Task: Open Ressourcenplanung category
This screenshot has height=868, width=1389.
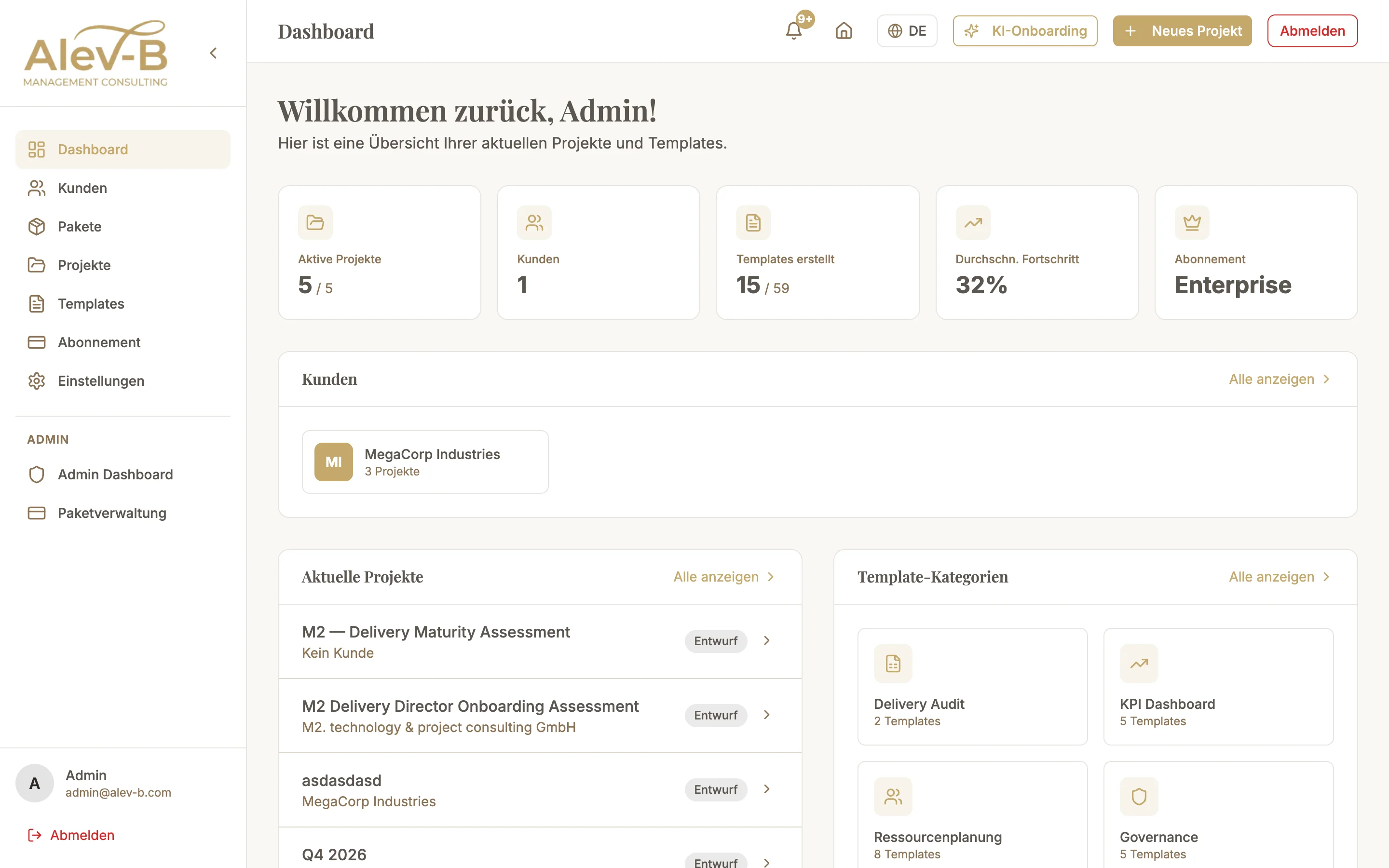Action: point(972,815)
